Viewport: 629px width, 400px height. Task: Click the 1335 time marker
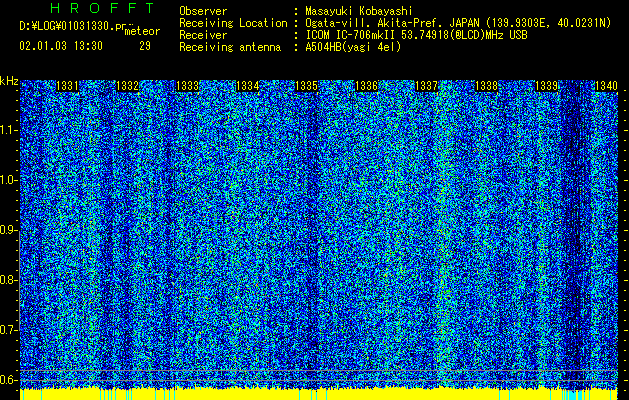click(306, 86)
